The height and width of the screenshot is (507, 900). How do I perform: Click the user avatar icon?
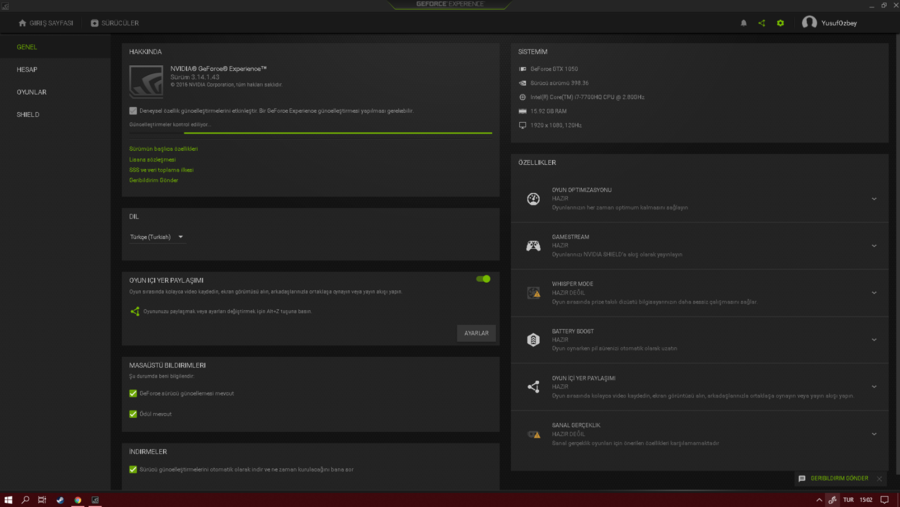pos(809,22)
